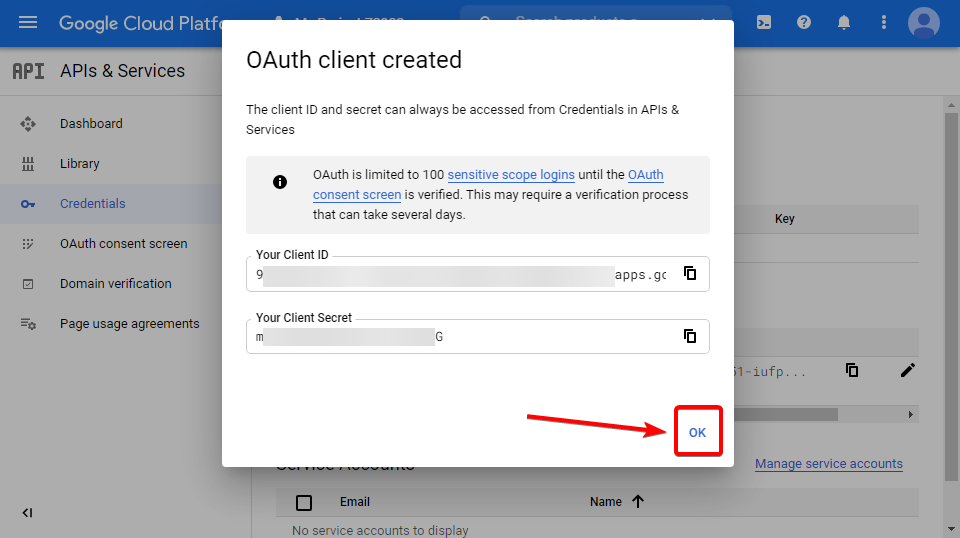Collapse the sidebar with the arrow toggle
Screen dimensions: 960x538
click(x=27, y=513)
